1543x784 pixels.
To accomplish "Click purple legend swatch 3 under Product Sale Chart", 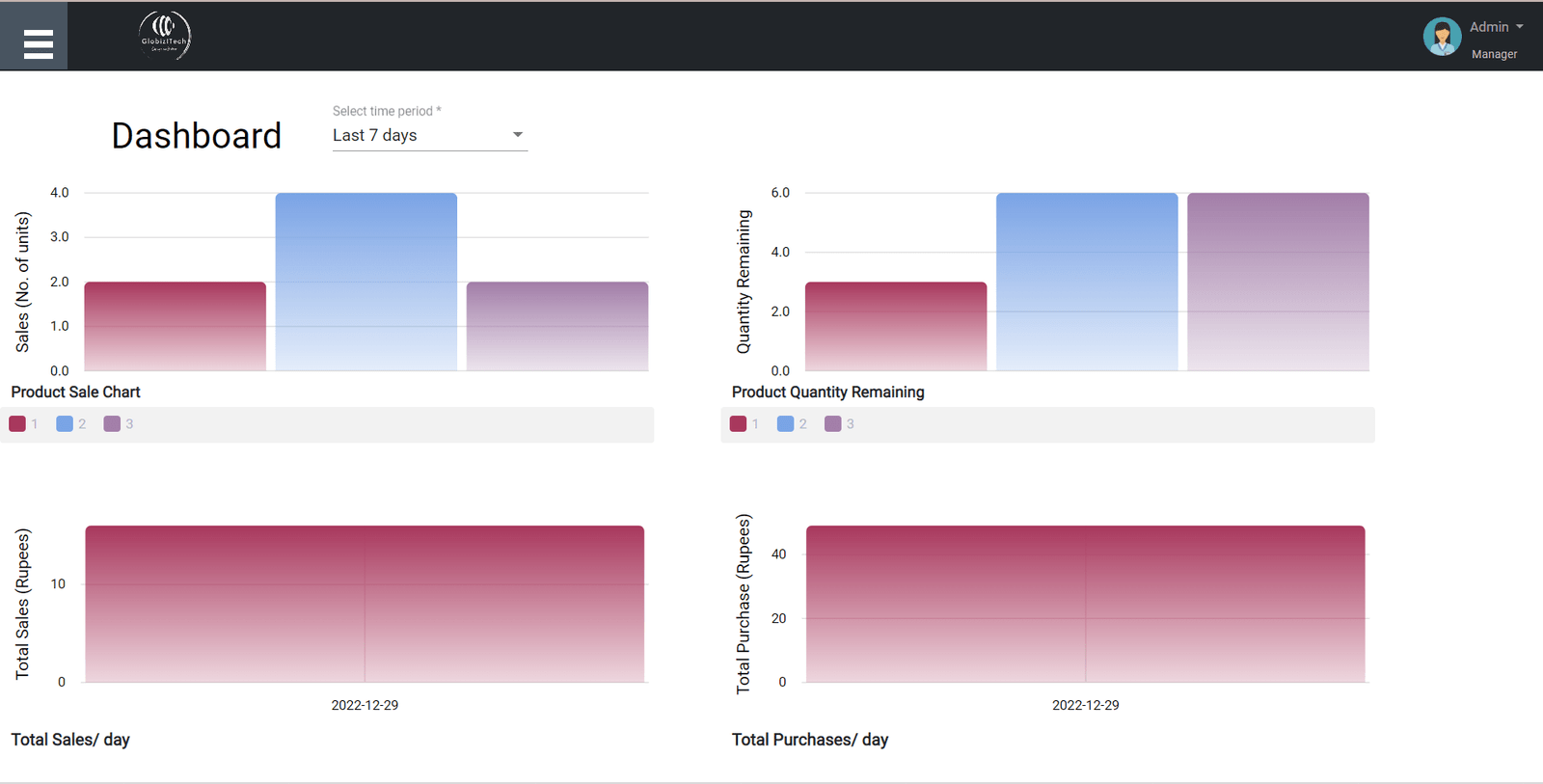I will tap(112, 423).
